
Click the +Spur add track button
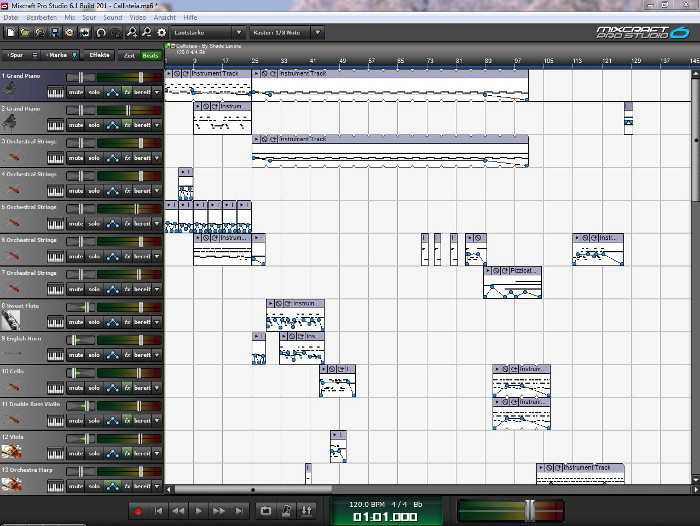click(x=21, y=55)
